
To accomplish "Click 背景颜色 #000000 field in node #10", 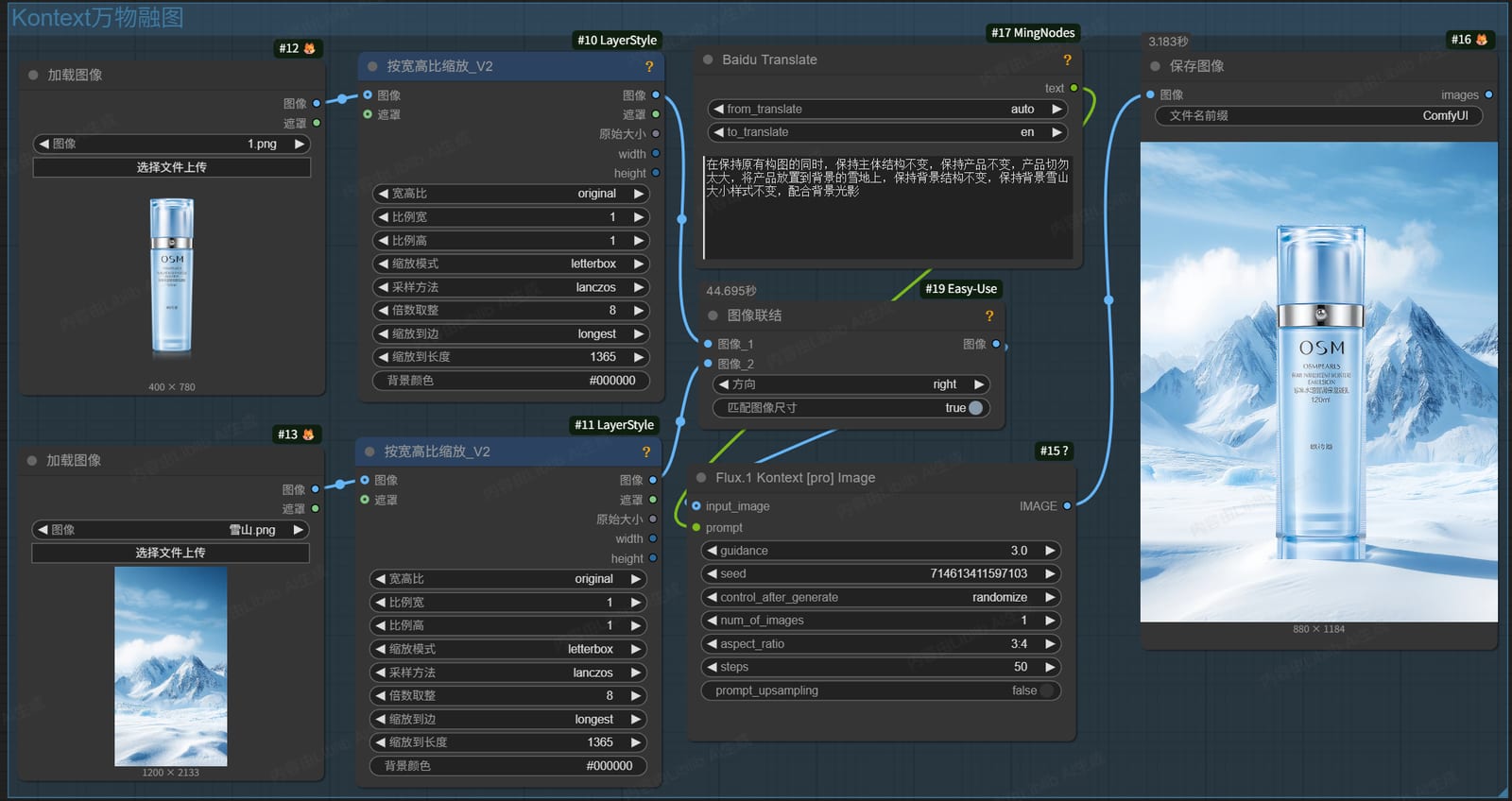I will click(x=511, y=380).
